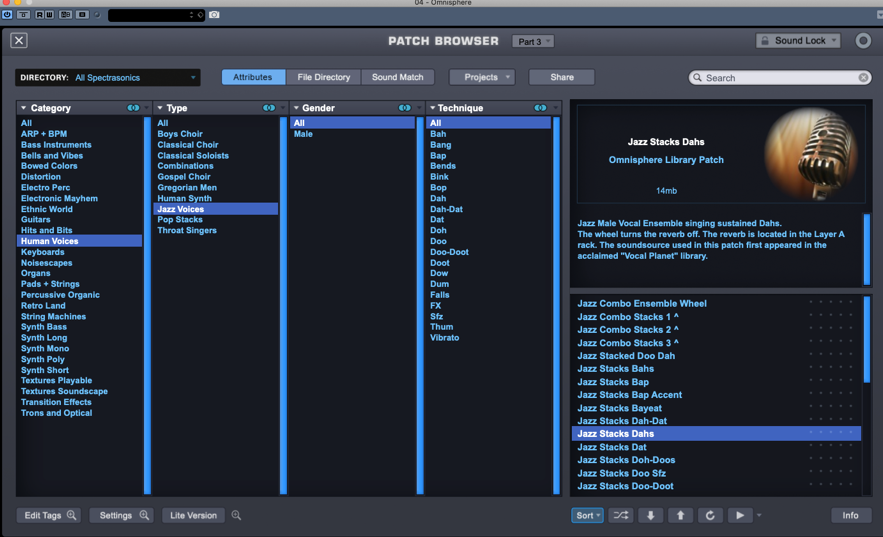Click the microphone patch image thumbnail

810,153
